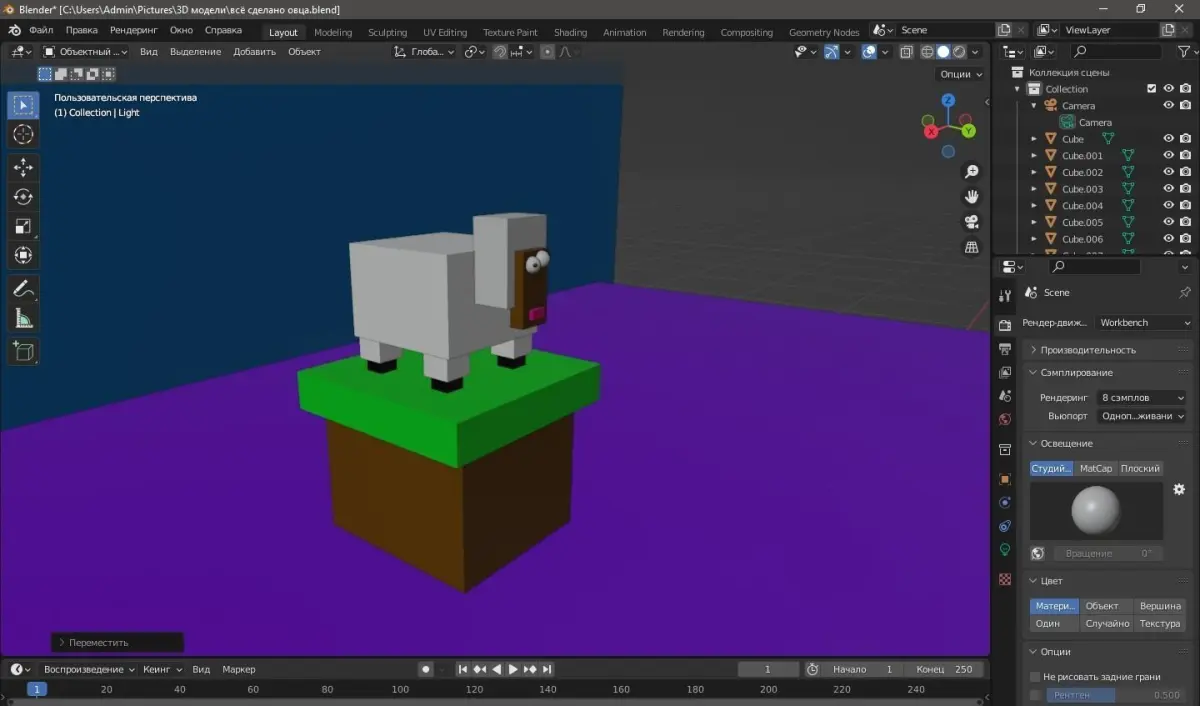Click the 'Рентген' opacity slider

pyautogui.click(x=1115, y=695)
